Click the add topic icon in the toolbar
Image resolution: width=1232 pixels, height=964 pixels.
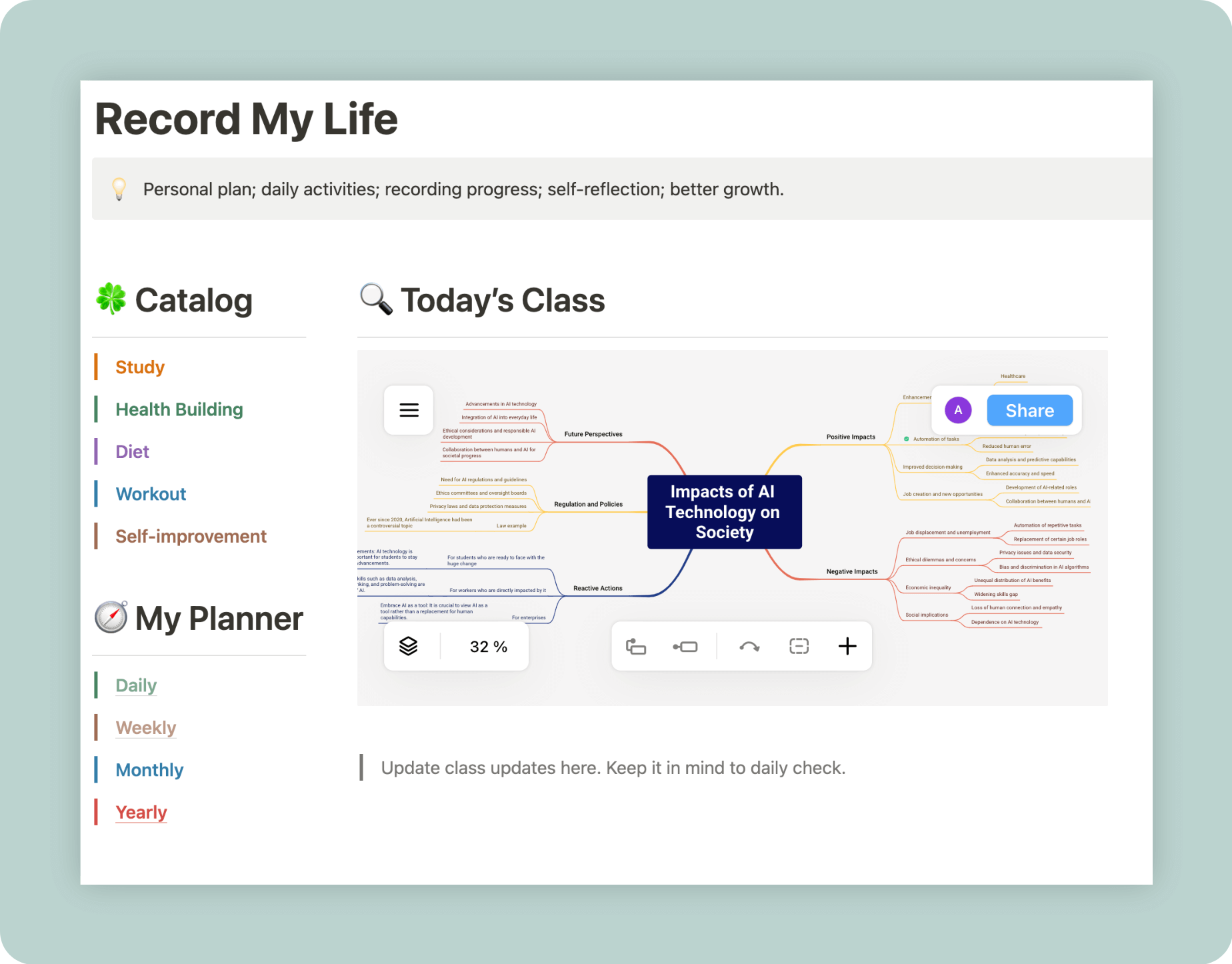(x=685, y=646)
